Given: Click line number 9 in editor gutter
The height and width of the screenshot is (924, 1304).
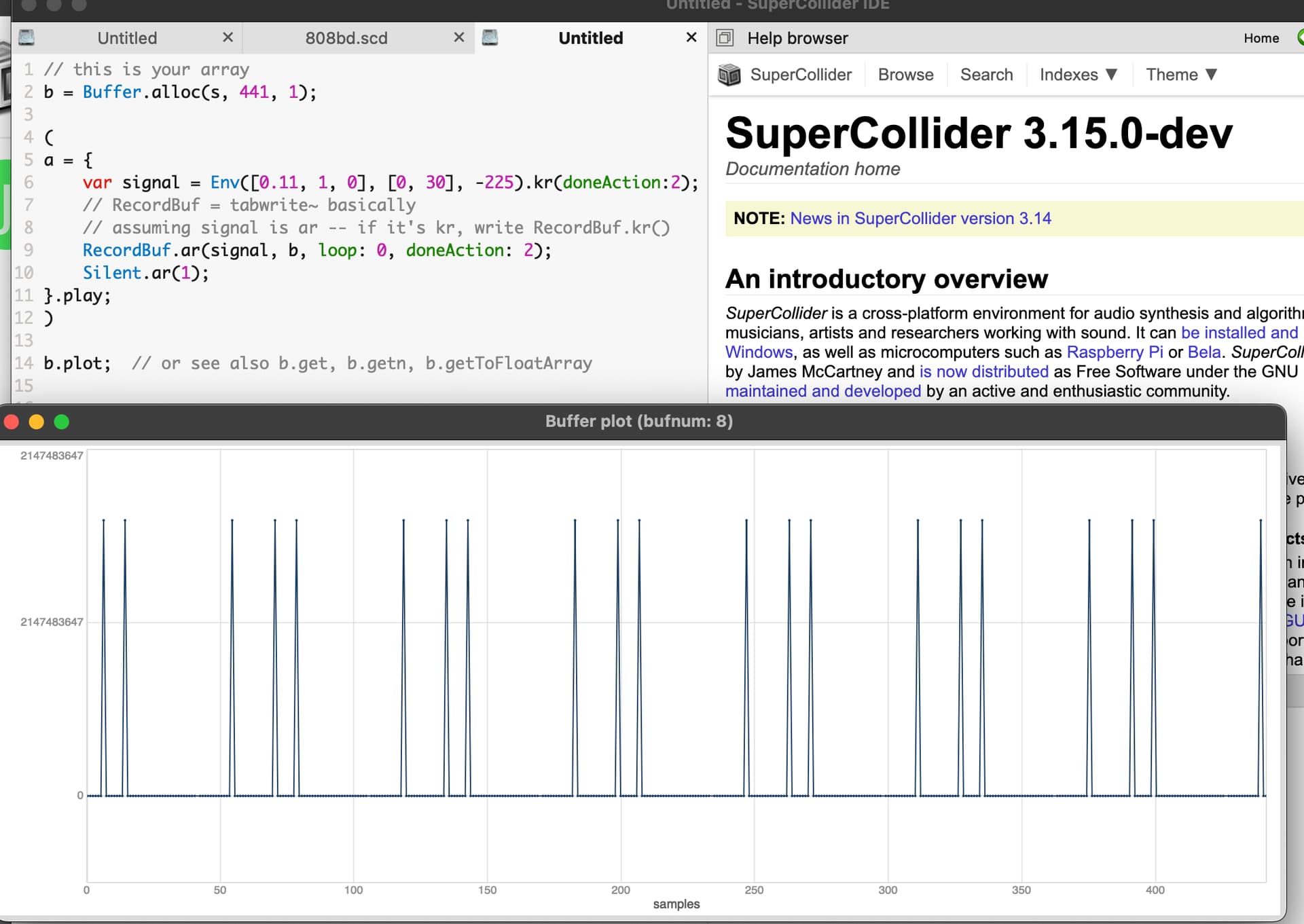Looking at the screenshot, I should point(28,251).
